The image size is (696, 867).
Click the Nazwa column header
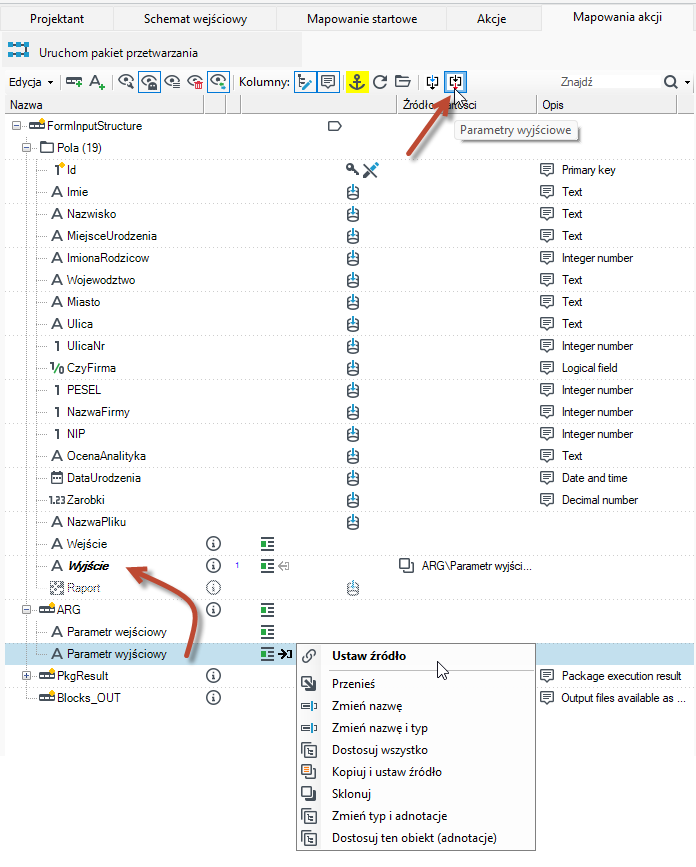point(104,105)
